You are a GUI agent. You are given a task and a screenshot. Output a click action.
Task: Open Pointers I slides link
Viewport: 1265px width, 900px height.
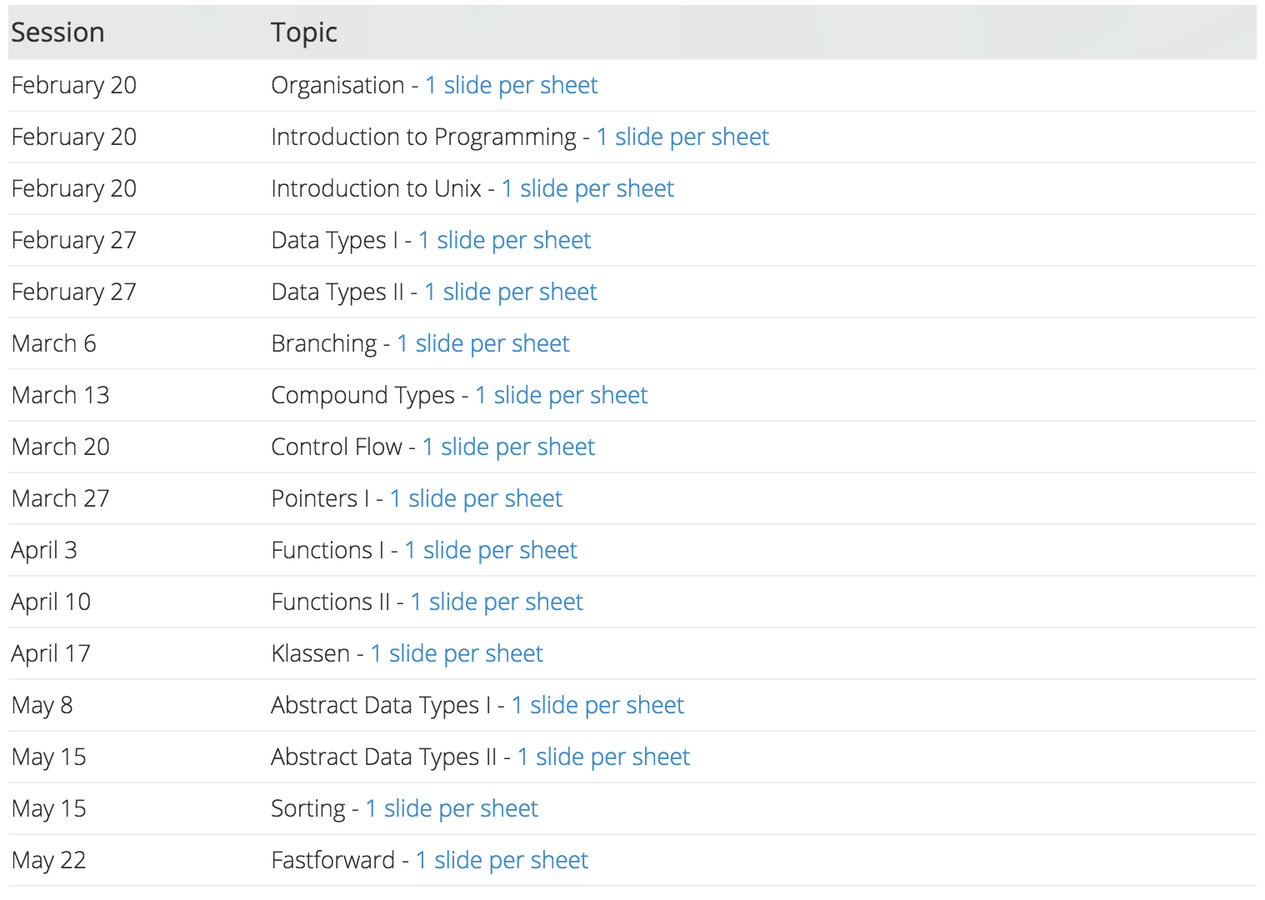pos(476,499)
